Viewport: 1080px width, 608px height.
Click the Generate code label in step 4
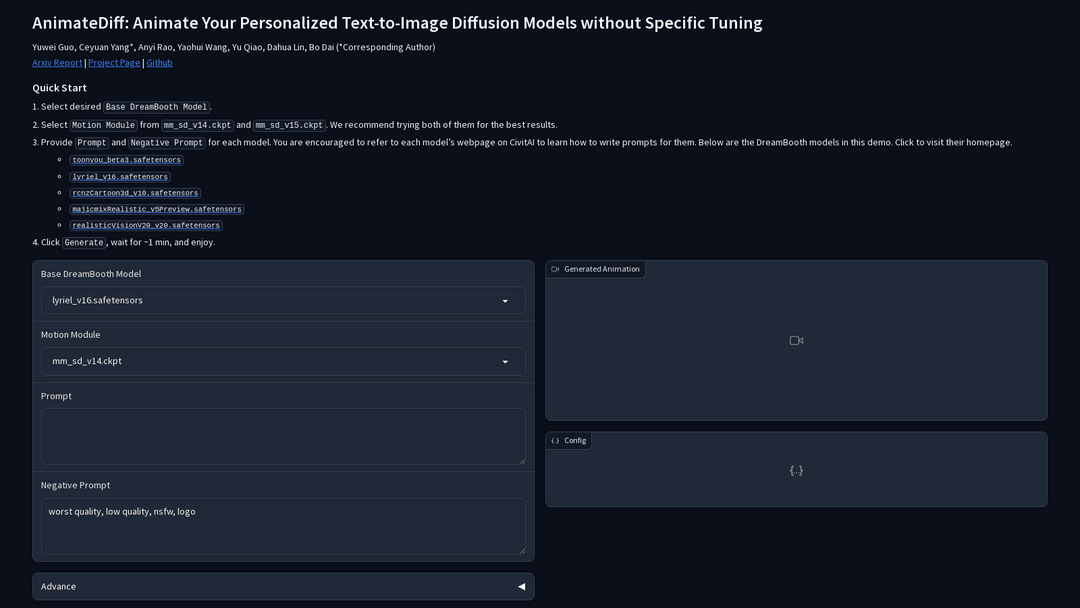tap(84, 242)
